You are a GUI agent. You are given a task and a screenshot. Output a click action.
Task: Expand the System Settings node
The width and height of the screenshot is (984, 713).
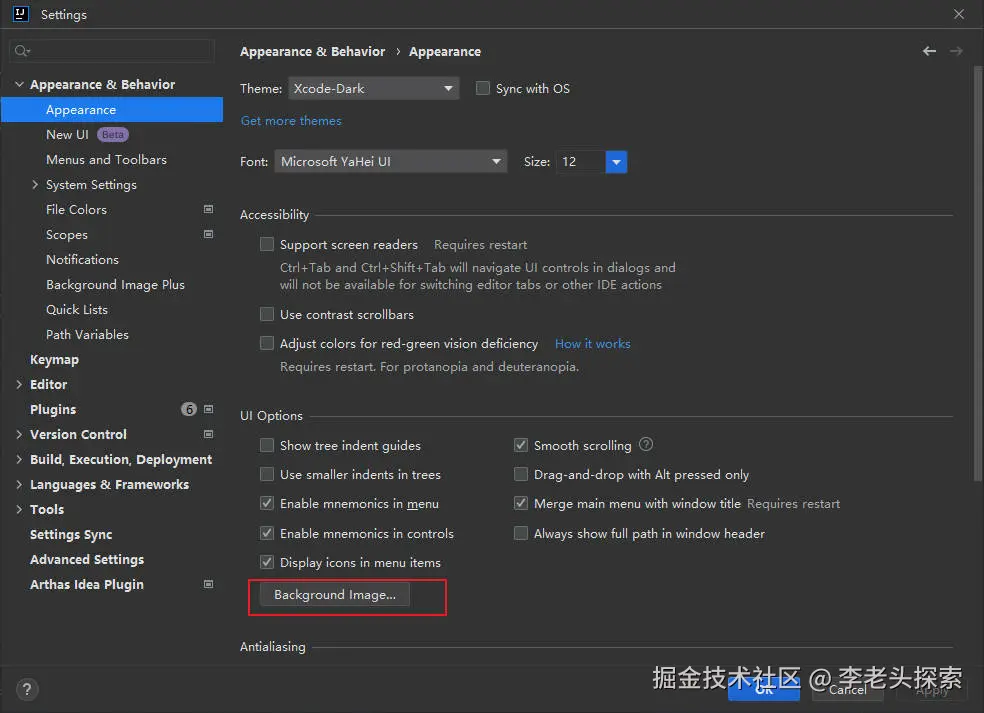[x=35, y=185]
